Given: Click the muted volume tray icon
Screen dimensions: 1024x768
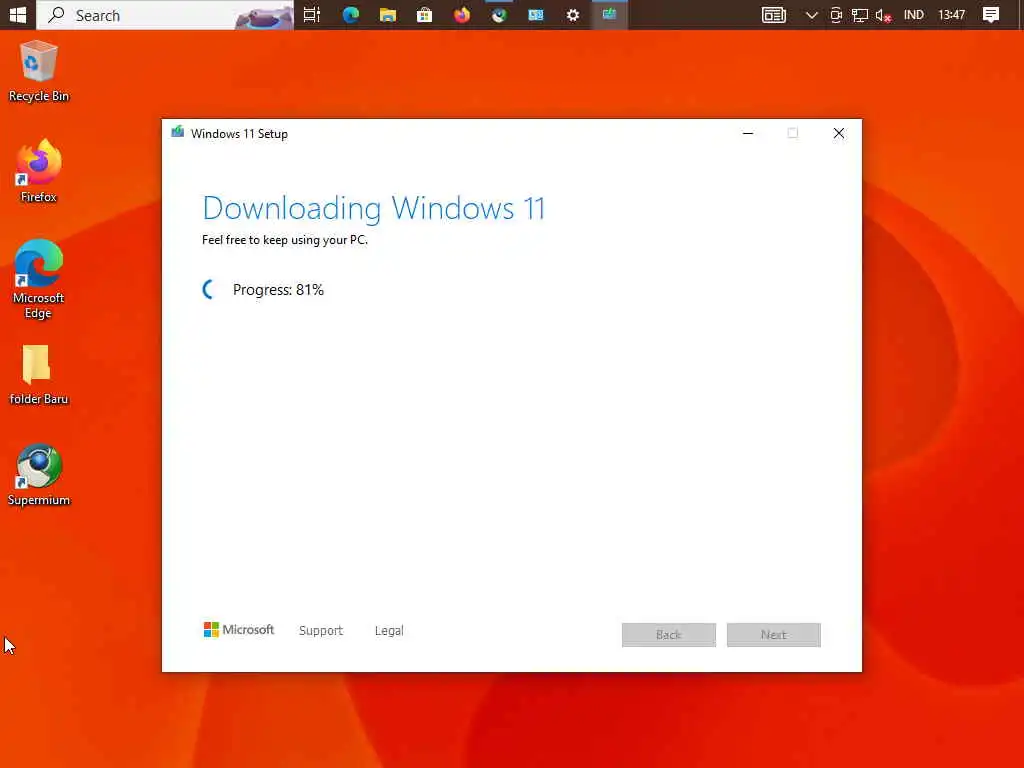Looking at the screenshot, I should click(x=883, y=15).
